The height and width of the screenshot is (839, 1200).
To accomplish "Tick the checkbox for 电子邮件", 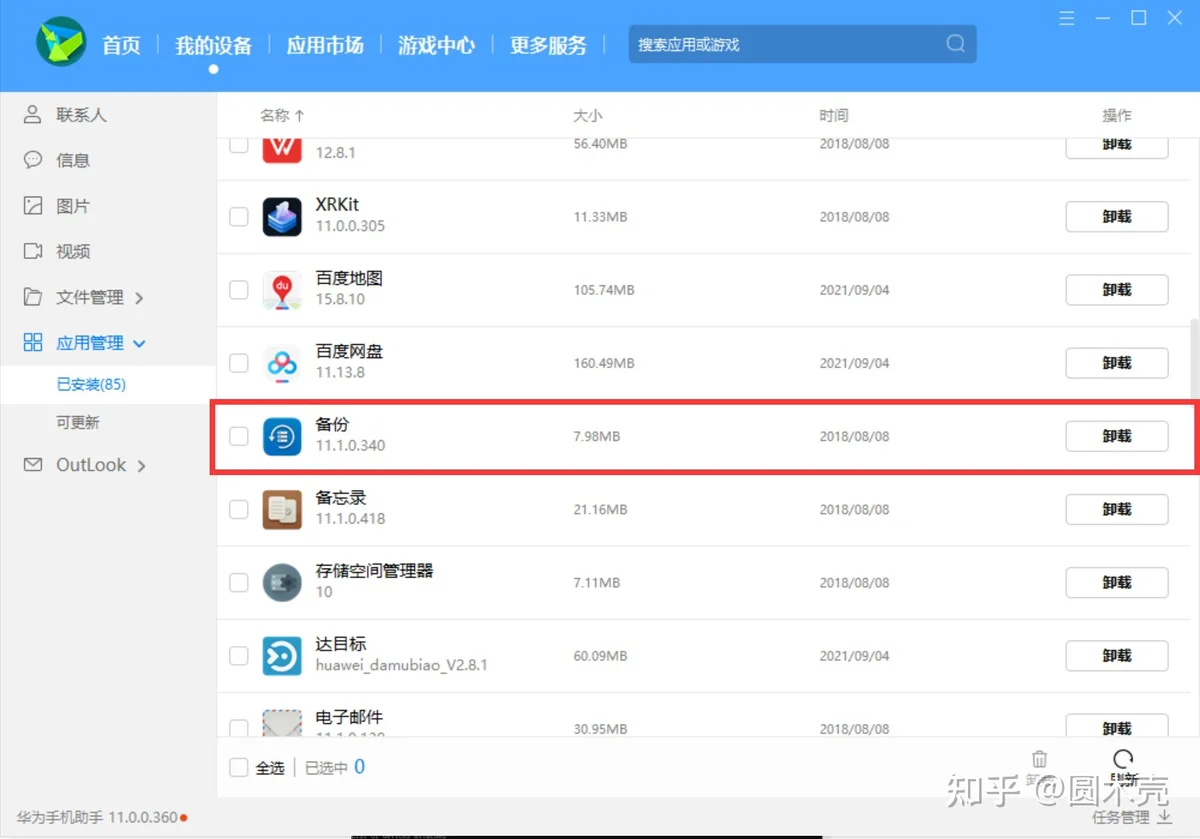I will [239, 728].
